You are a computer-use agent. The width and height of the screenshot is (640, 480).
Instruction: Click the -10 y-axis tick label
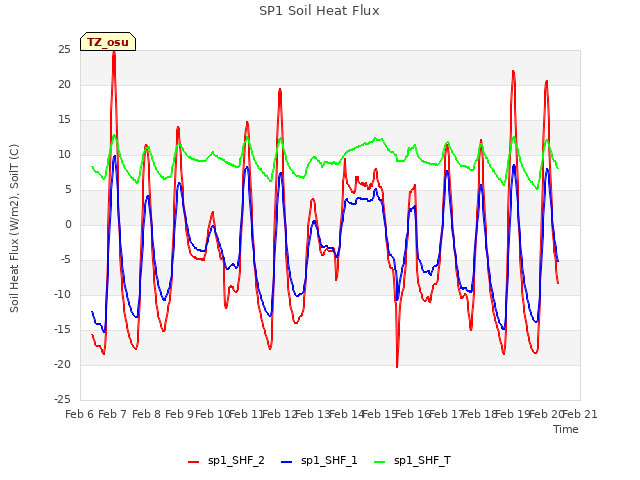pos(63,295)
